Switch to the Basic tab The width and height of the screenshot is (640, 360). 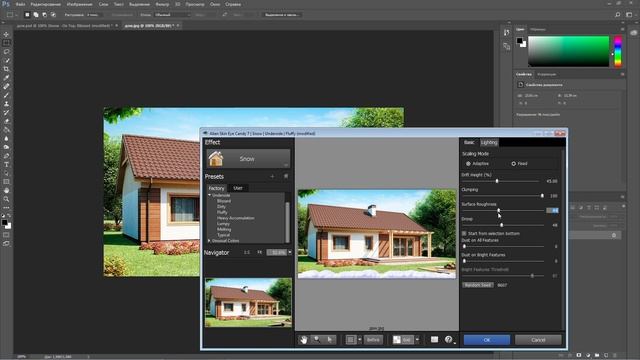(469, 142)
